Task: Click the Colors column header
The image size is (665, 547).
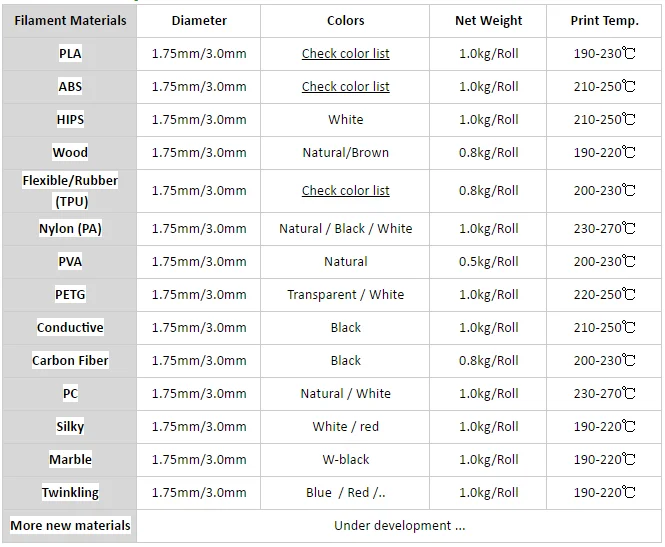Action: pyautogui.click(x=346, y=20)
